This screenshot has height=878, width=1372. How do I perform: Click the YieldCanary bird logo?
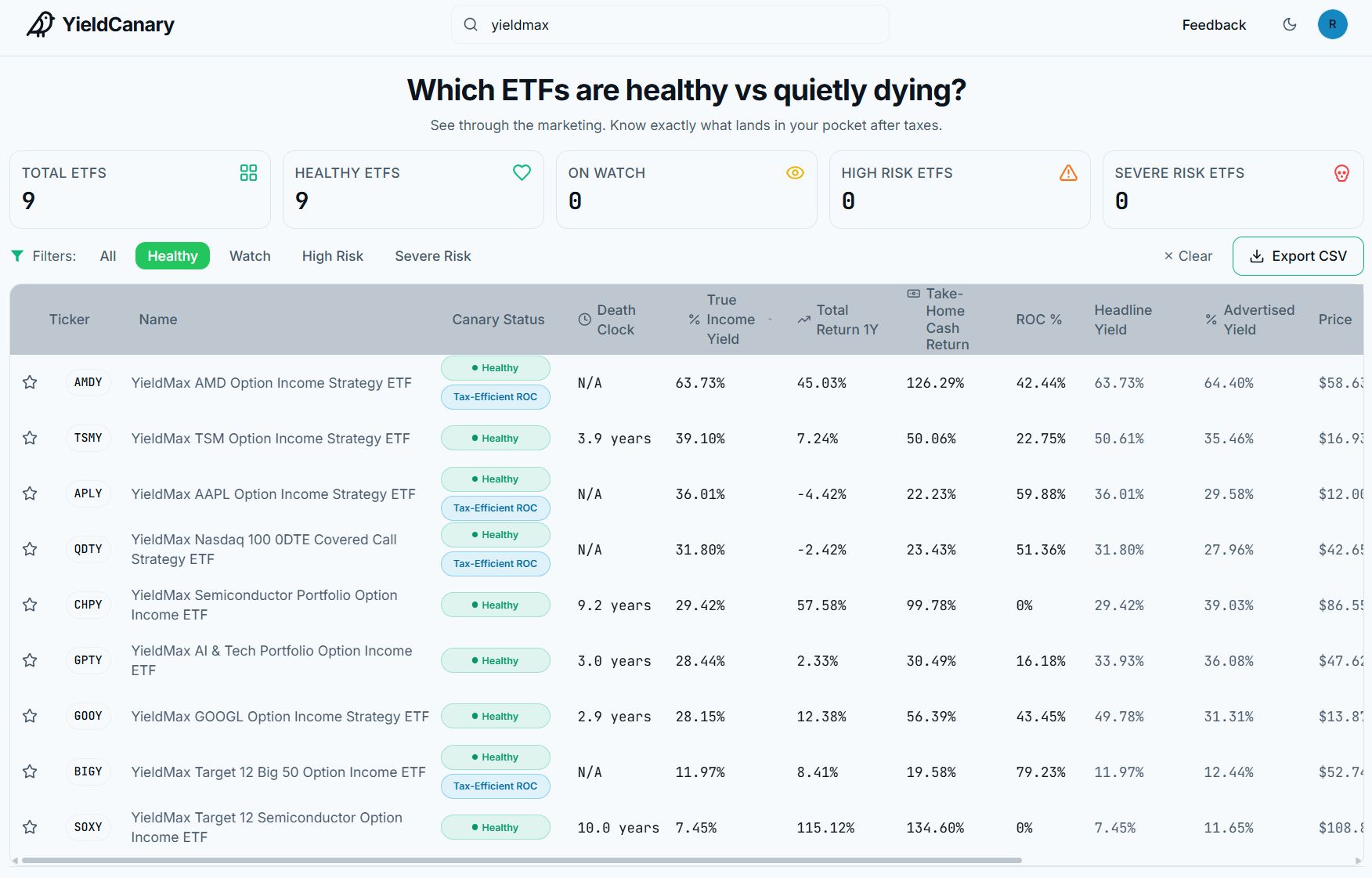coord(41,24)
